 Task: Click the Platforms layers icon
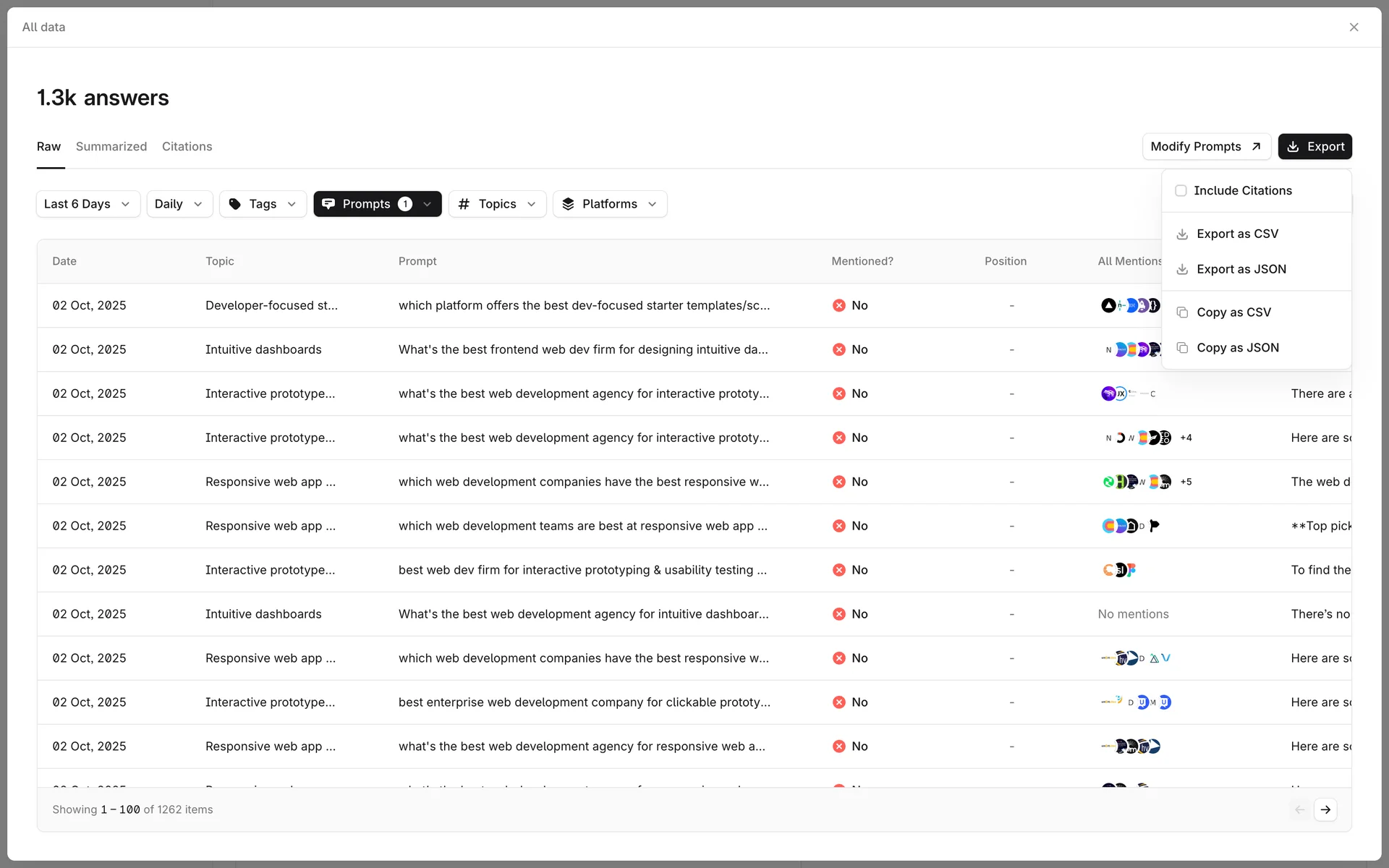click(568, 204)
